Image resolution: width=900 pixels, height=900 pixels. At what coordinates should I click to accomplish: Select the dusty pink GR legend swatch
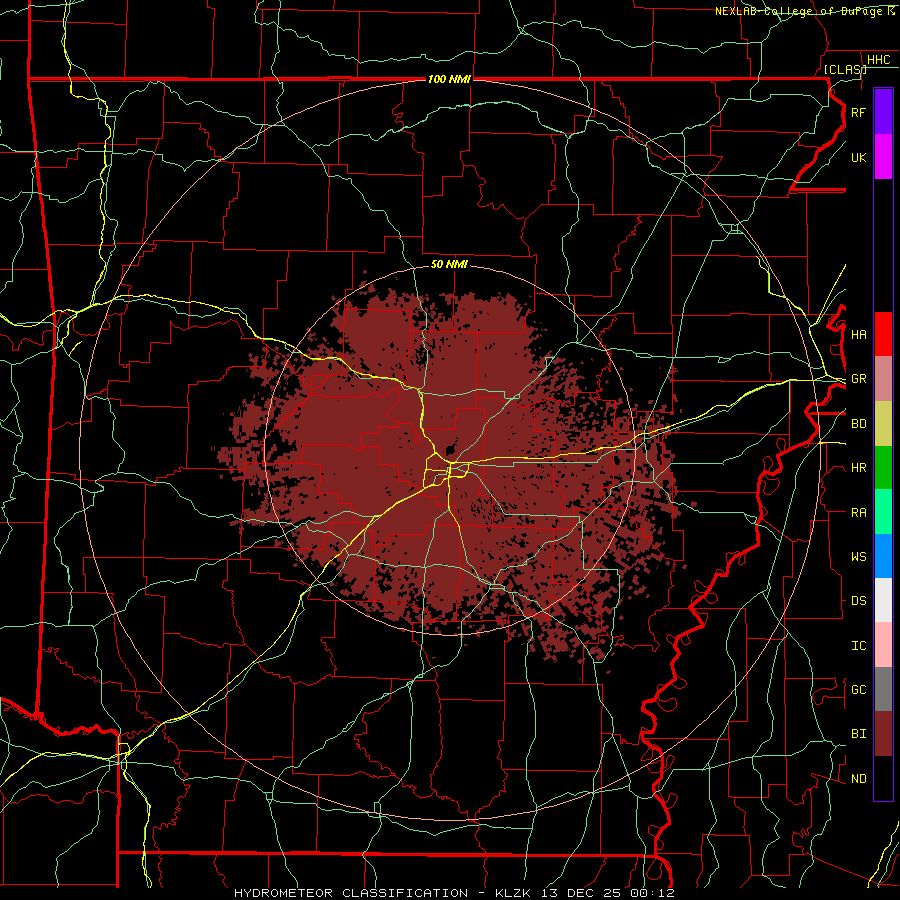[883, 379]
